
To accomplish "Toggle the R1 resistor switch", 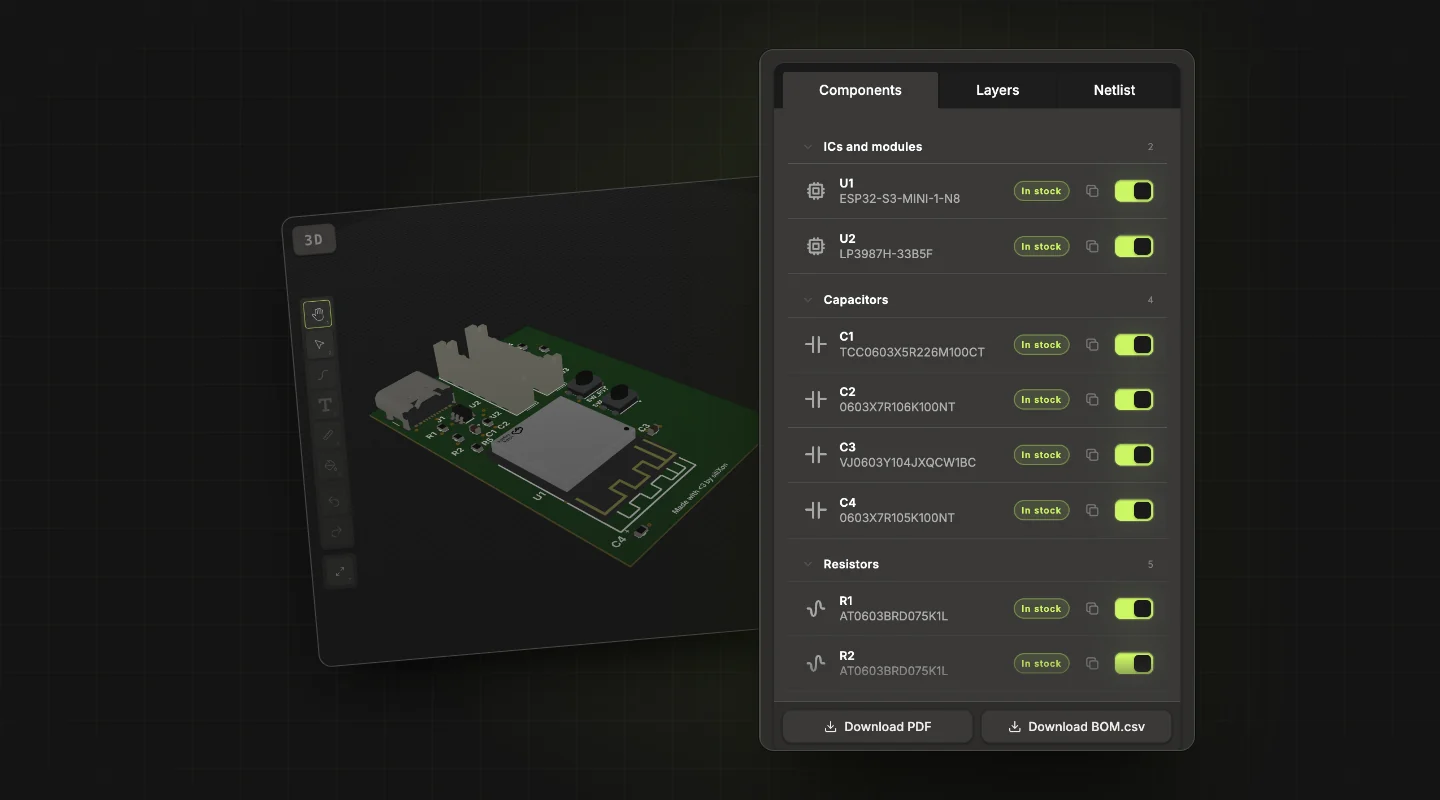I will point(1134,608).
